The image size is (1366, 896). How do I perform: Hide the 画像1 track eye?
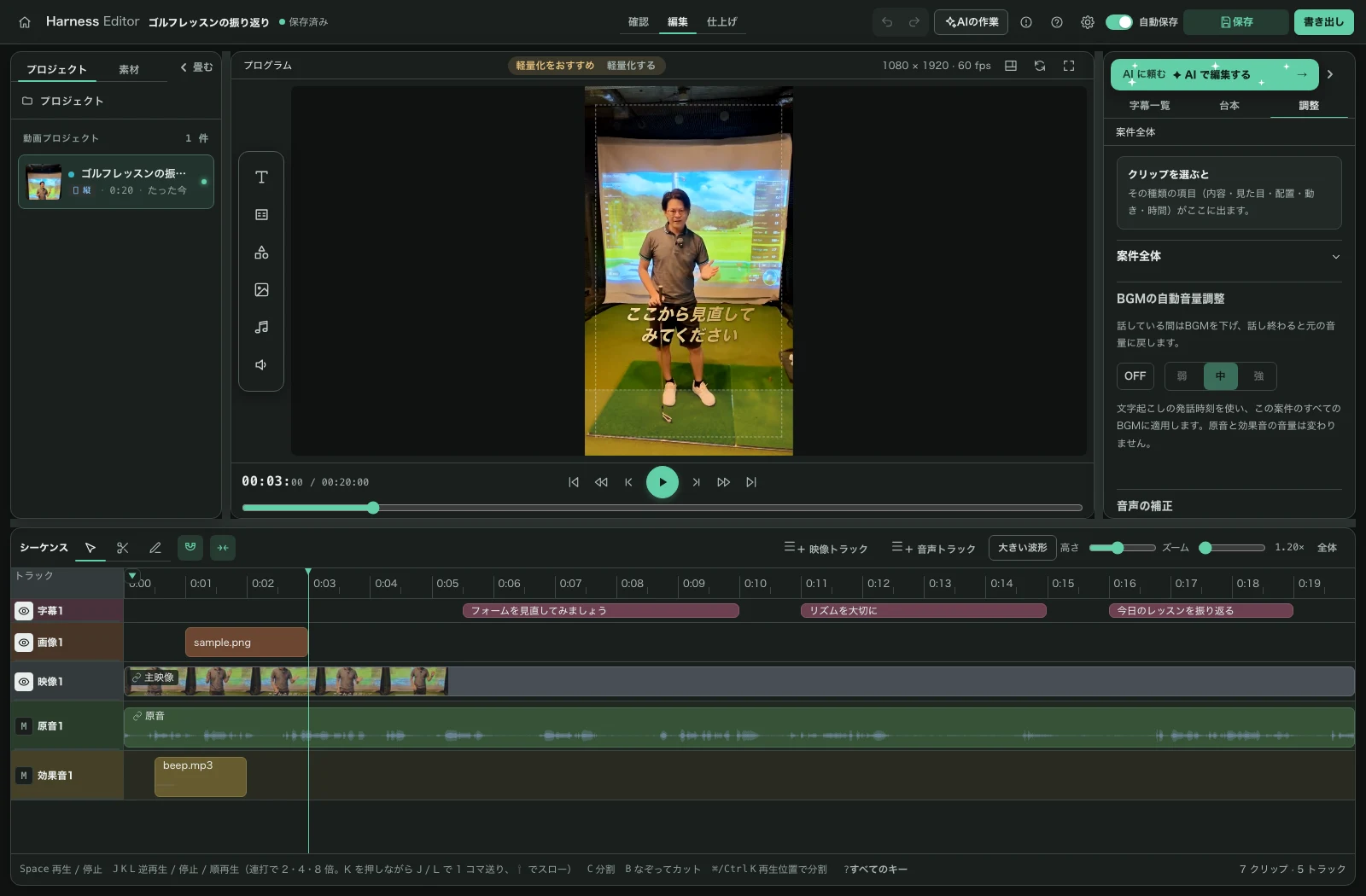click(x=24, y=643)
